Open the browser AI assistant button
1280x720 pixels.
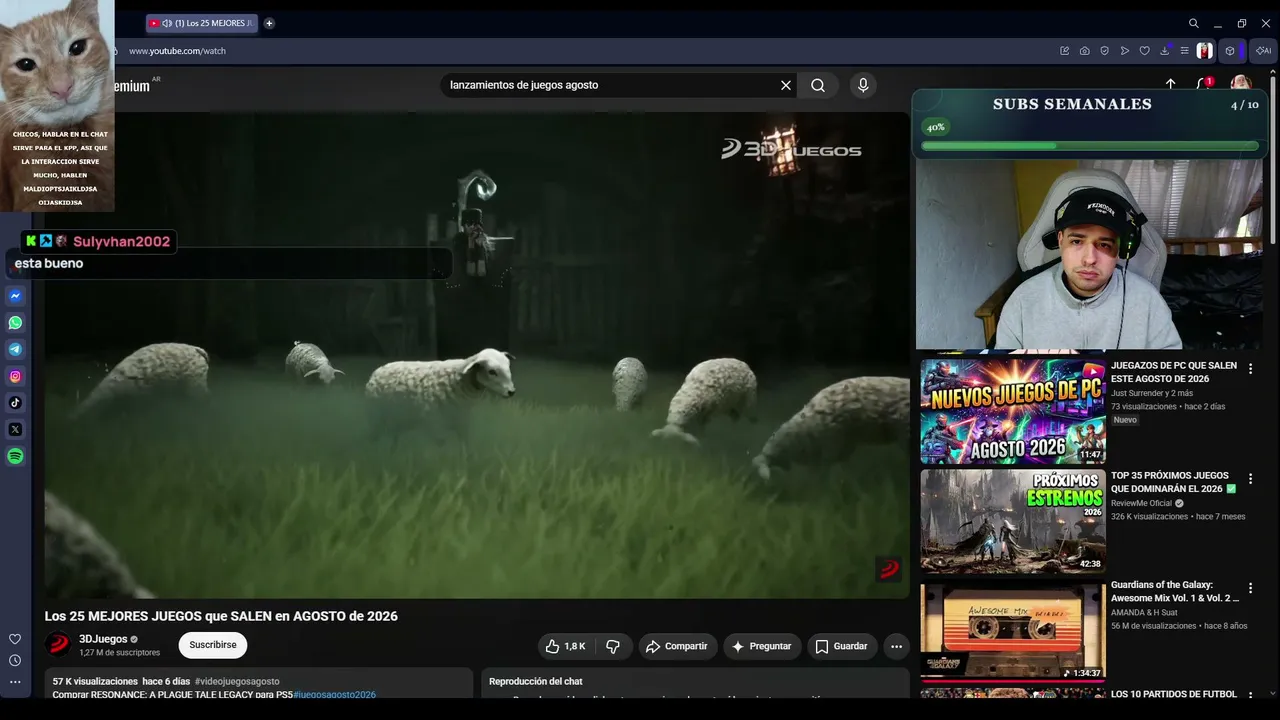pos(1264,51)
